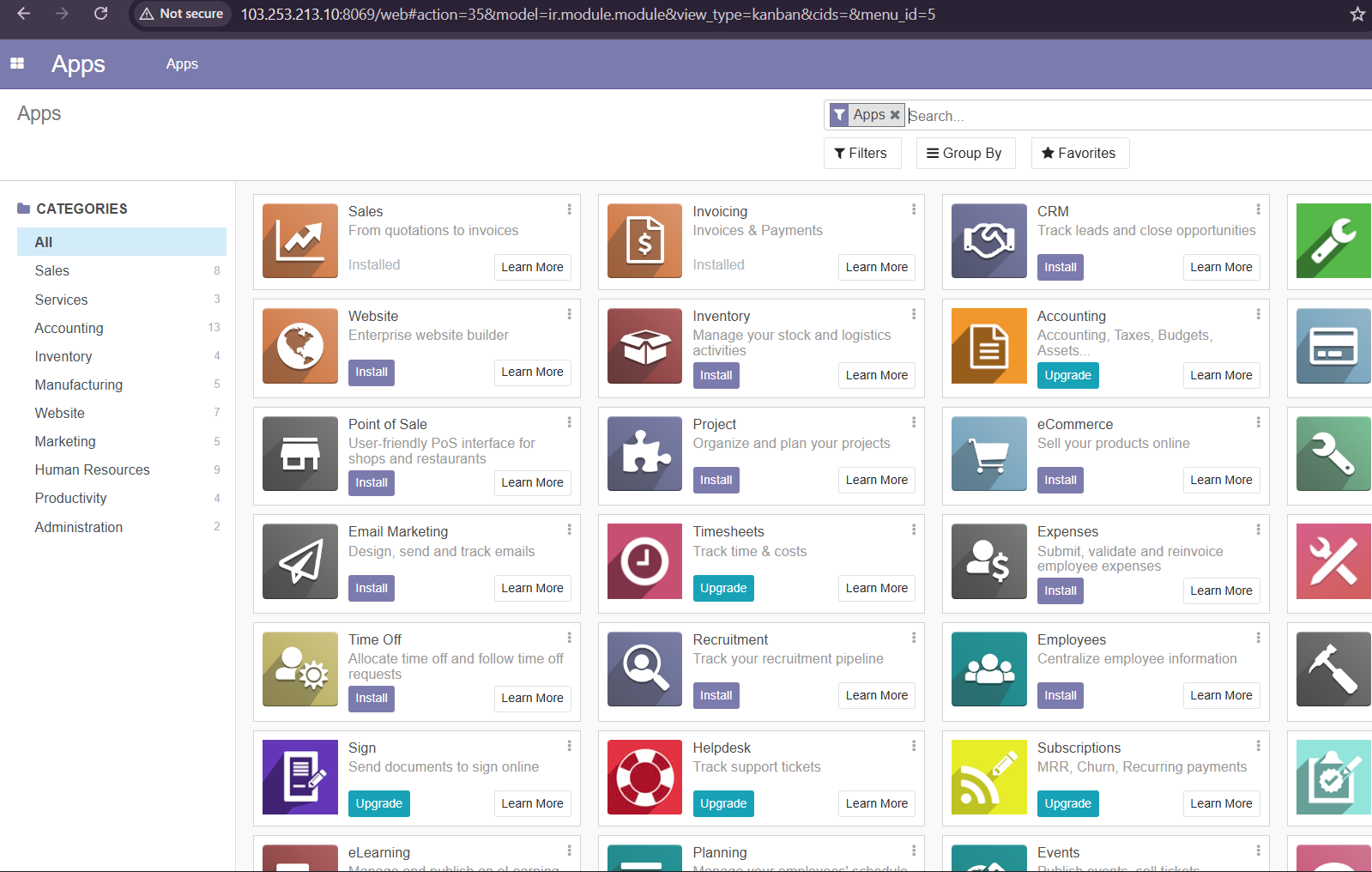
Task: Expand the Group By dropdown
Action: (964, 154)
